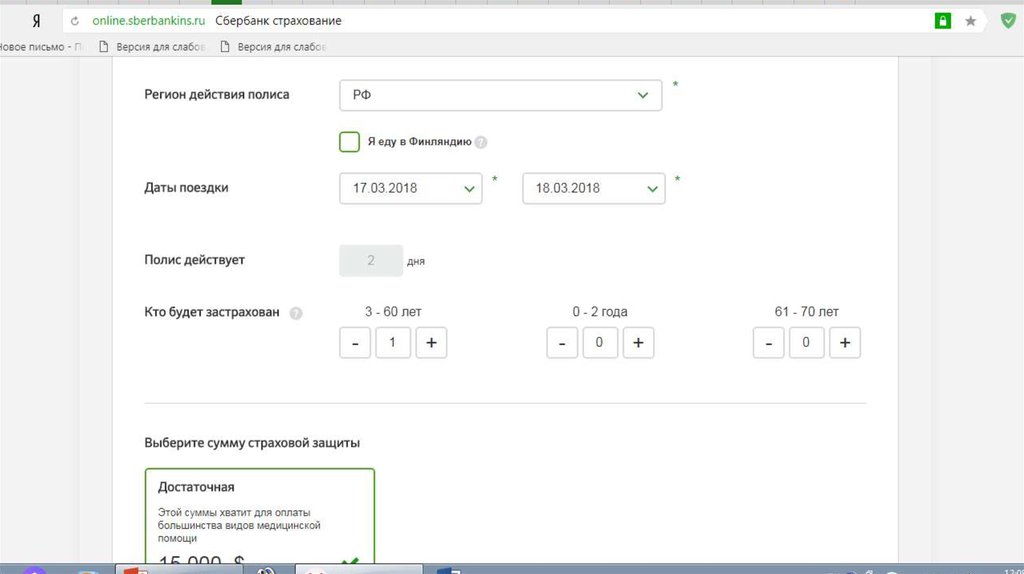Image resolution: width=1024 pixels, height=574 pixels.
Task: Open the second Версия для слабовидящих bookmark
Action: (273, 47)
